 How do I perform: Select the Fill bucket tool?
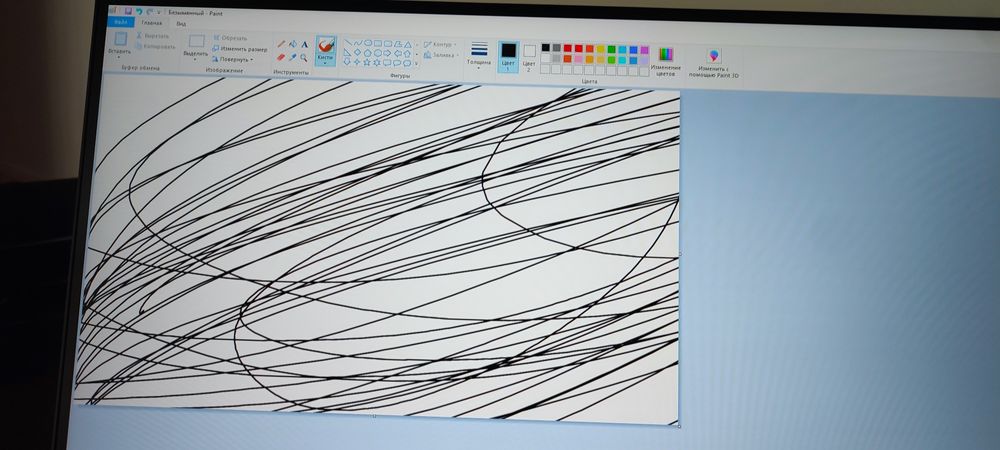293,44
